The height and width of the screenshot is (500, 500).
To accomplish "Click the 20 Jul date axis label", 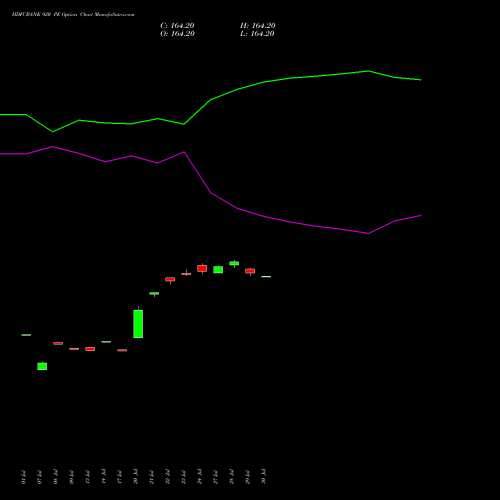I will tap(135, 477).
